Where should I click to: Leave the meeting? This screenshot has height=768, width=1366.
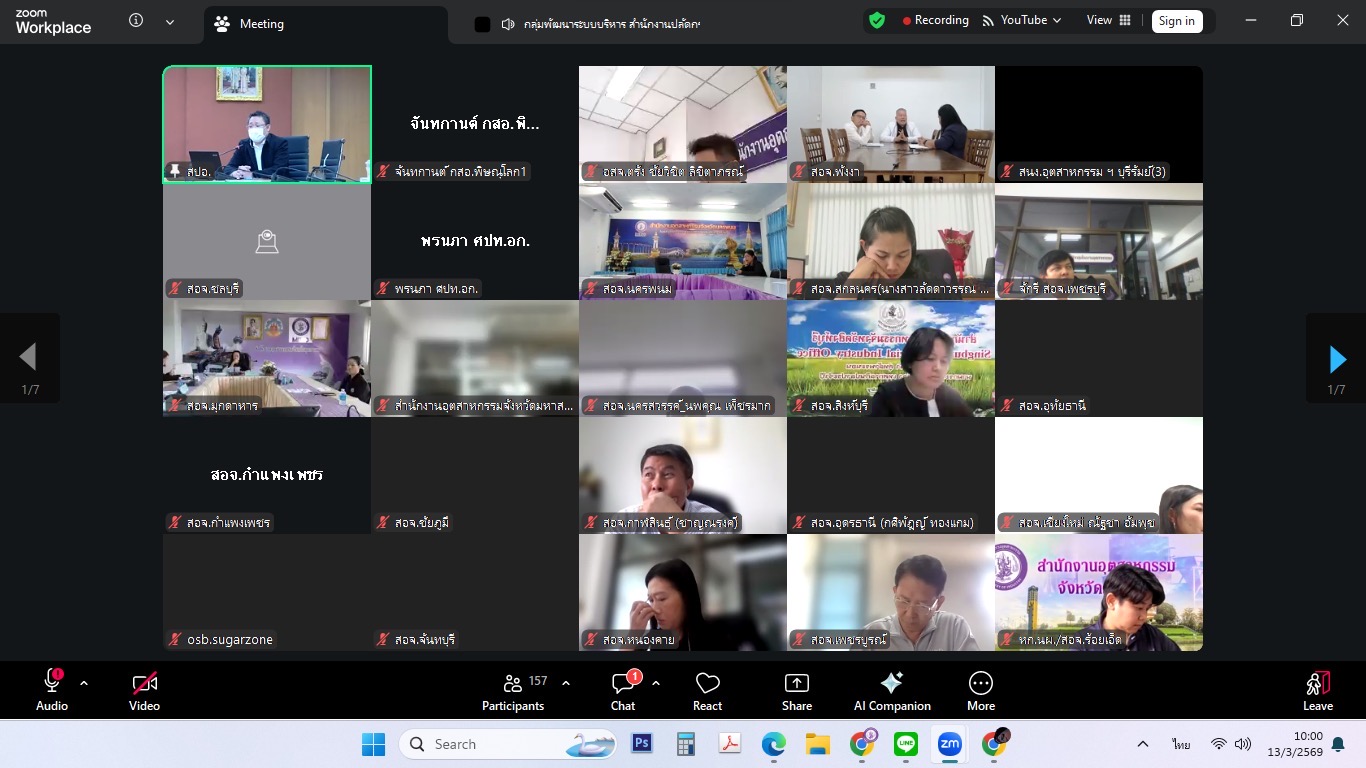click(1317, 691)
